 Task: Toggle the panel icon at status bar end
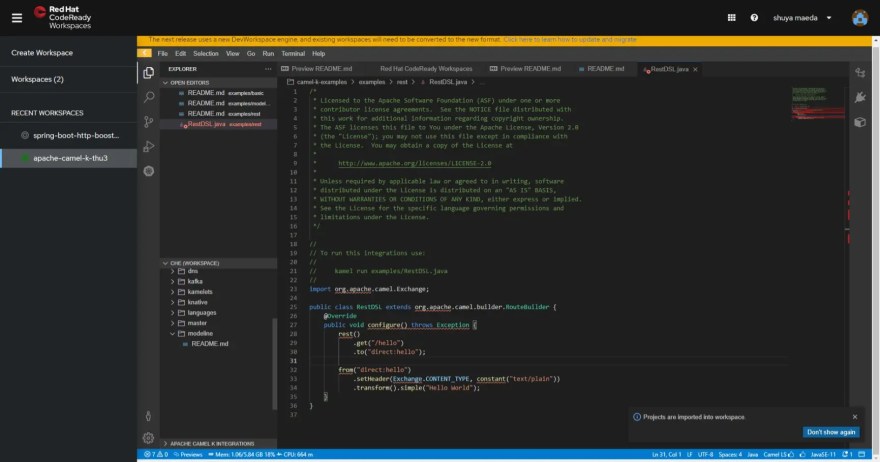[861, 455]
